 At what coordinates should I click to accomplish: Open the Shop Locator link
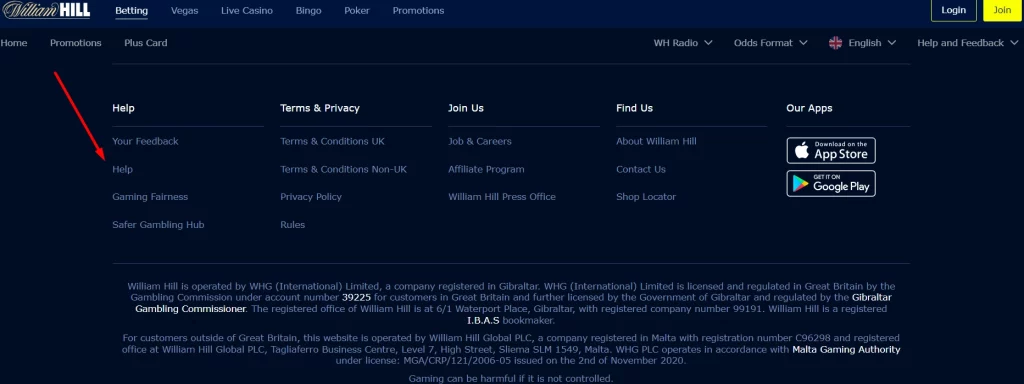[x=646, y=197]
